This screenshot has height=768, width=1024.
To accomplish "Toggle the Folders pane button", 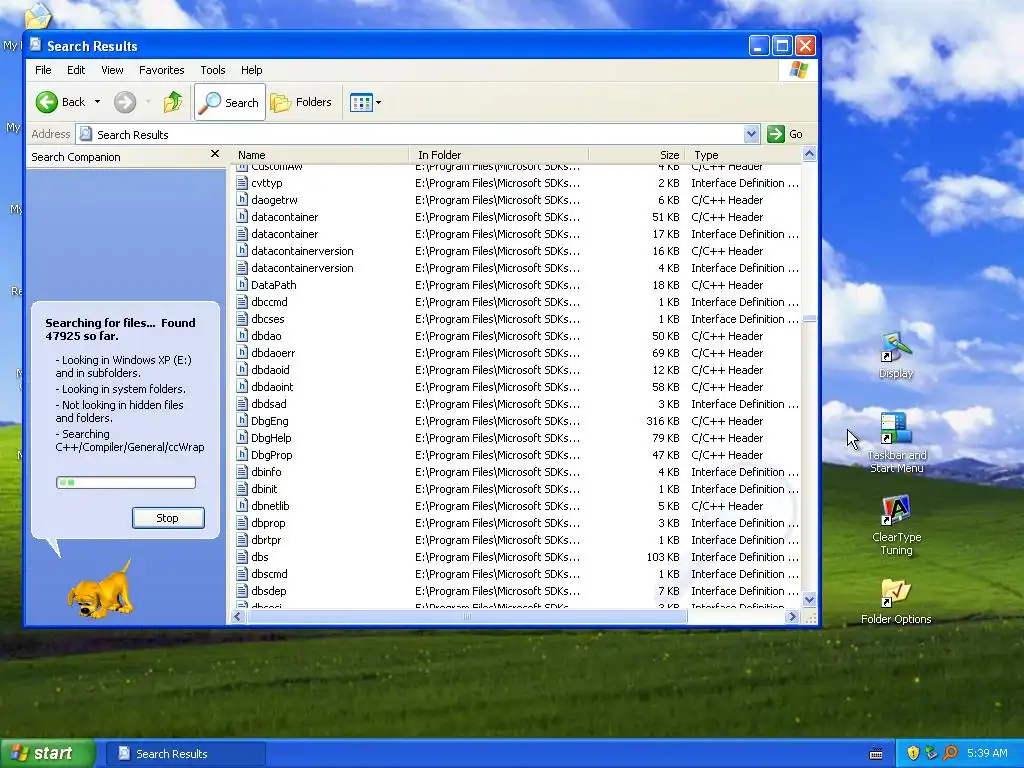I will click(x=301, y=102).
